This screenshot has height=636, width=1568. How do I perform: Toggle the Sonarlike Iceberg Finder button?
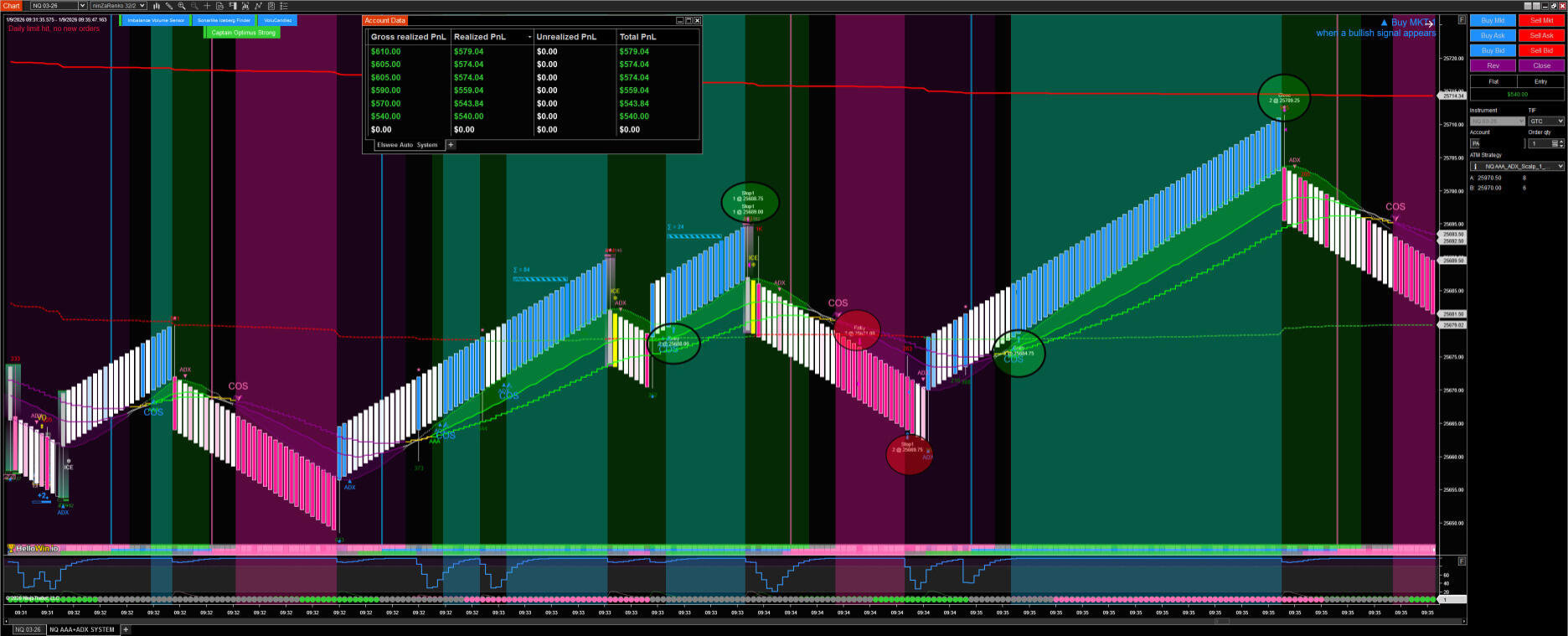[x=224, y=20]
